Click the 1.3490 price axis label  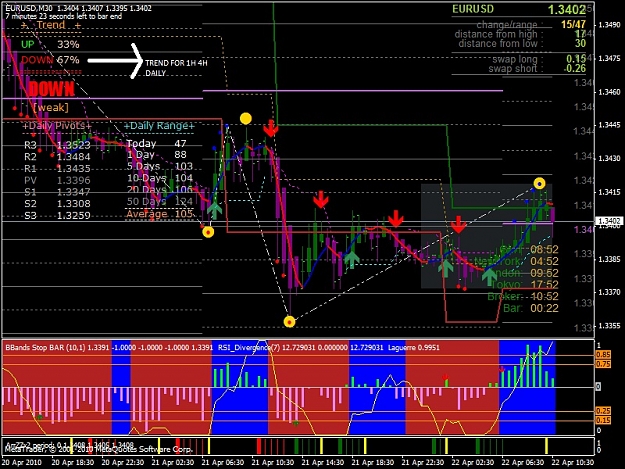point(609,25)
